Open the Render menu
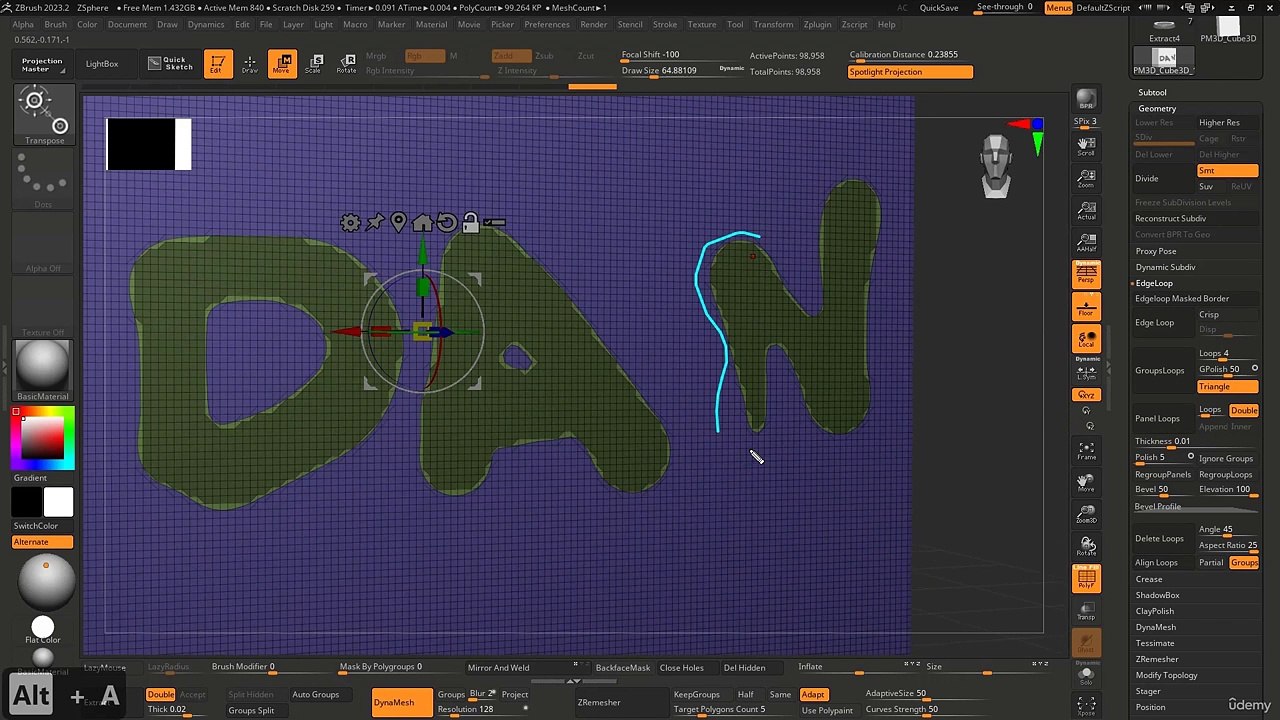The height and width of the screenshot is (720, 1280). pyautogui.click(x=594, y=24)
